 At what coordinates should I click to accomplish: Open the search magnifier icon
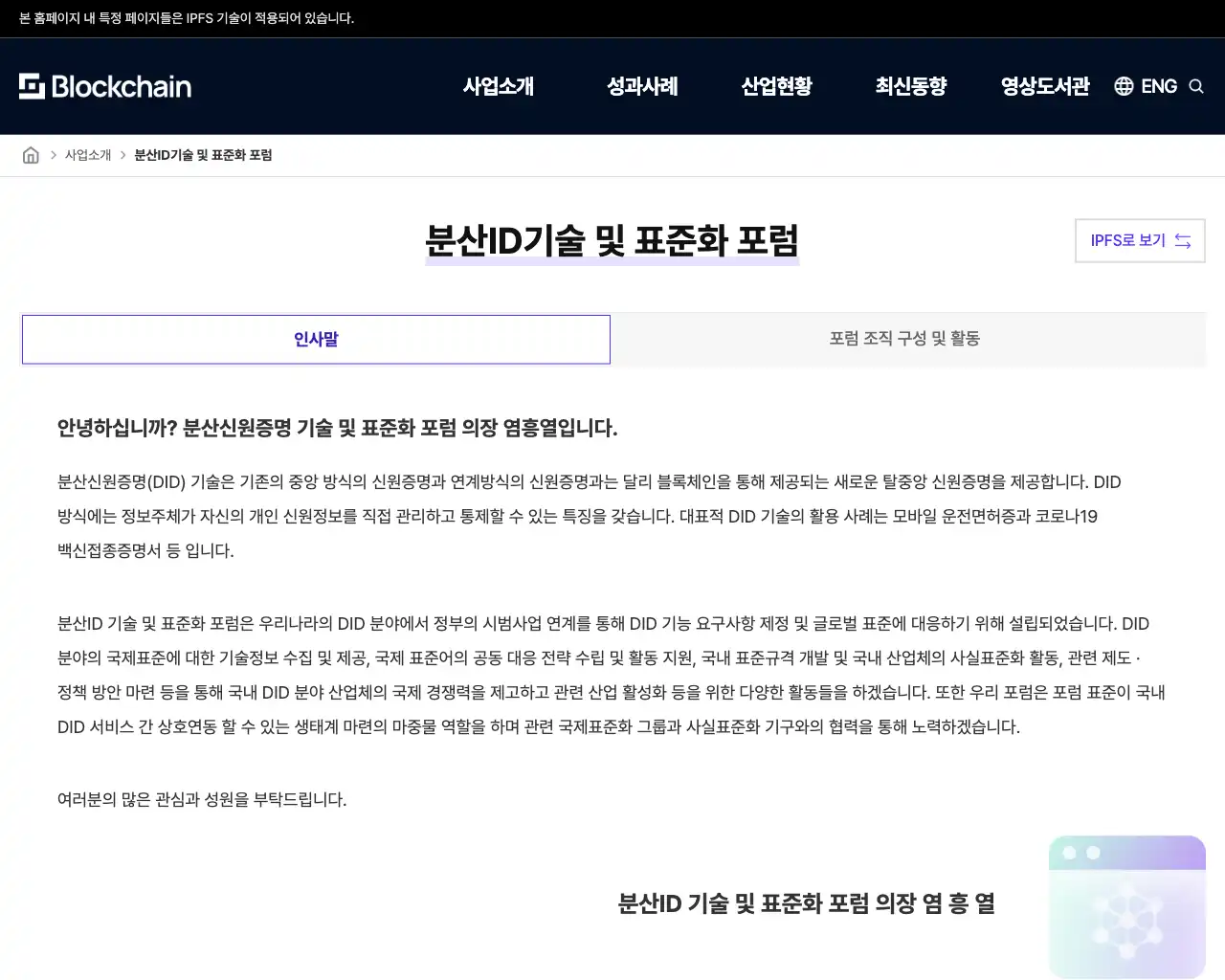tap(1196, 86)
